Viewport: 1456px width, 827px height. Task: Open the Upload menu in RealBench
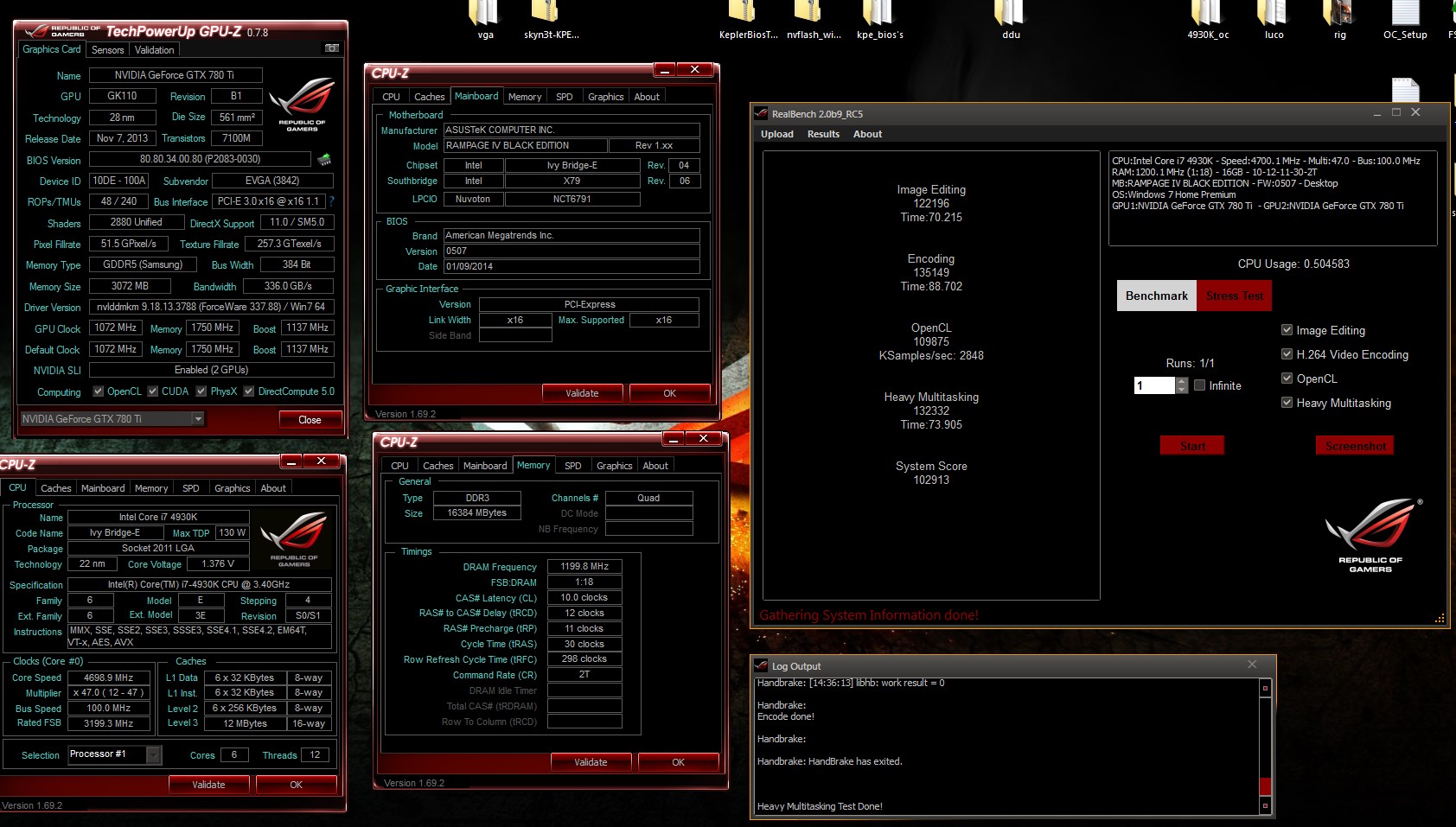(x=777, y=134)
